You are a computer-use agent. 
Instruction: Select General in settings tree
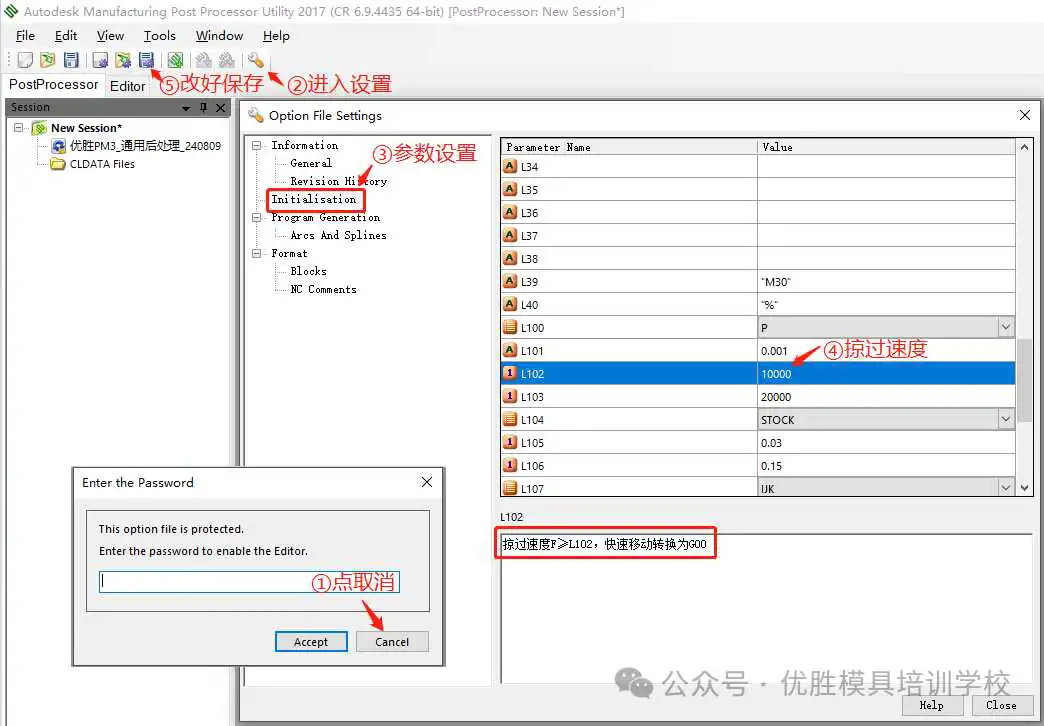click(x=311, y=163)
